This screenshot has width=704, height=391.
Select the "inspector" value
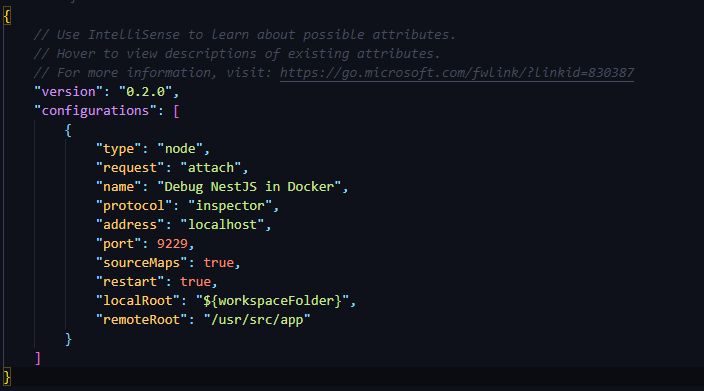point(230,205)
